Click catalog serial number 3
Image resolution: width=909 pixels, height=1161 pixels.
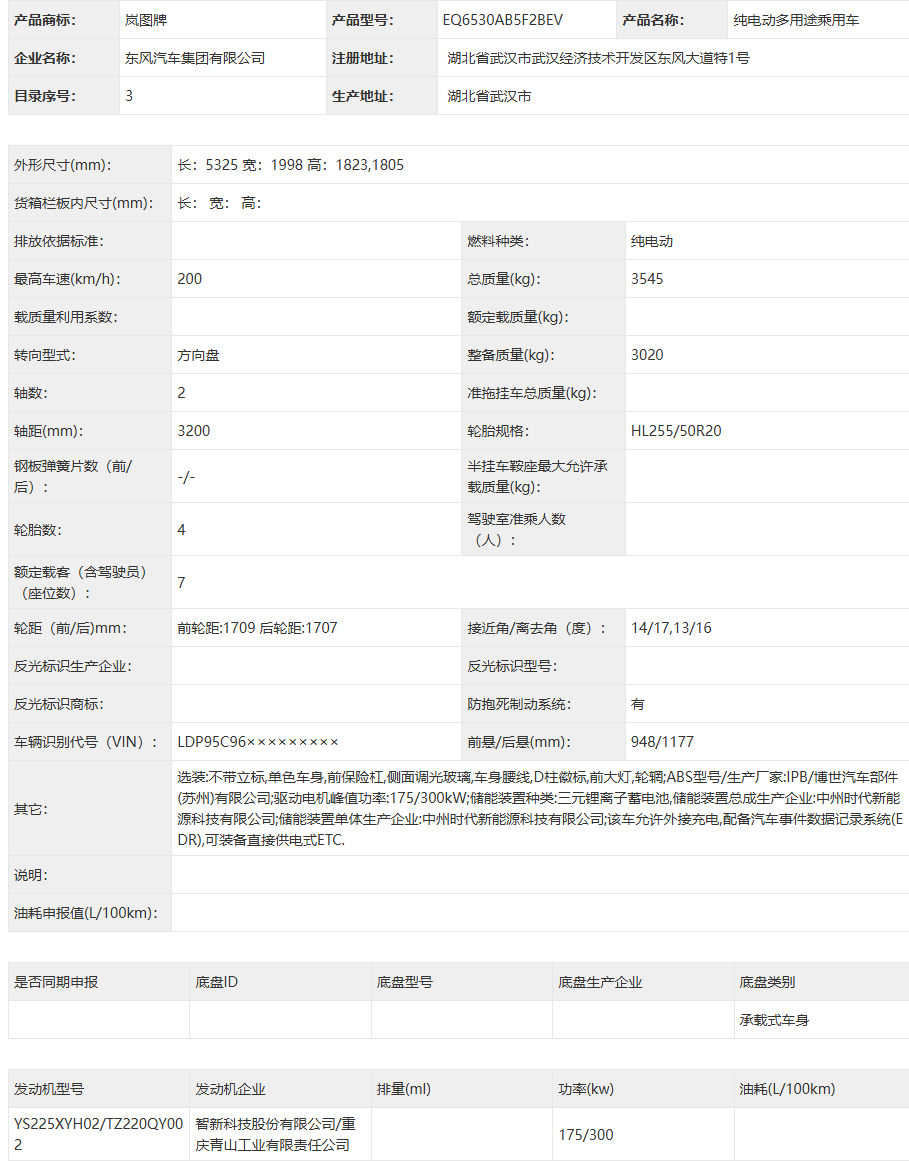tap(129, 96)
